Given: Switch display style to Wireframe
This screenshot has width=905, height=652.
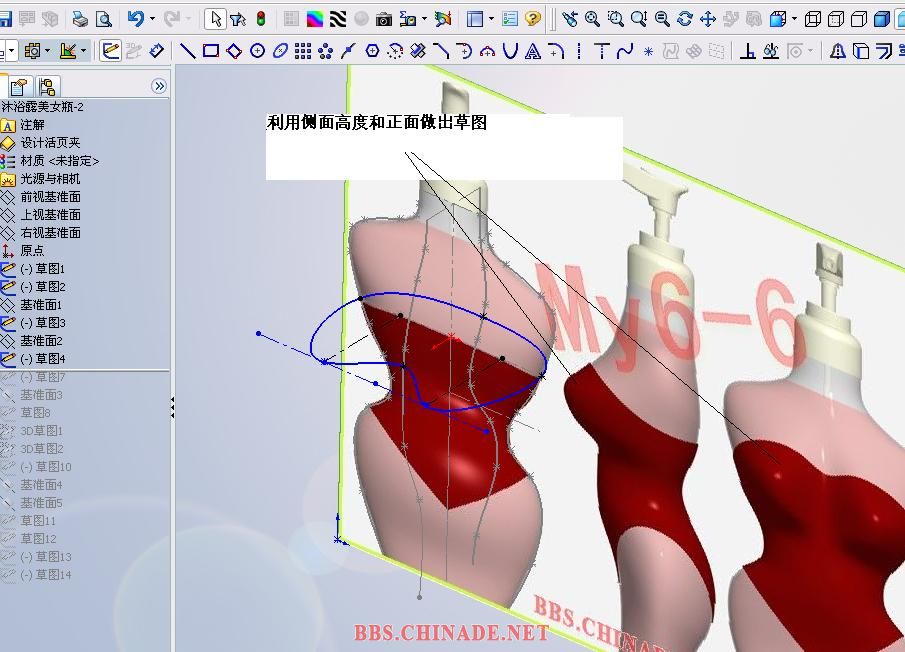Looking at the screenshot, I should click(x=813, y=20).
